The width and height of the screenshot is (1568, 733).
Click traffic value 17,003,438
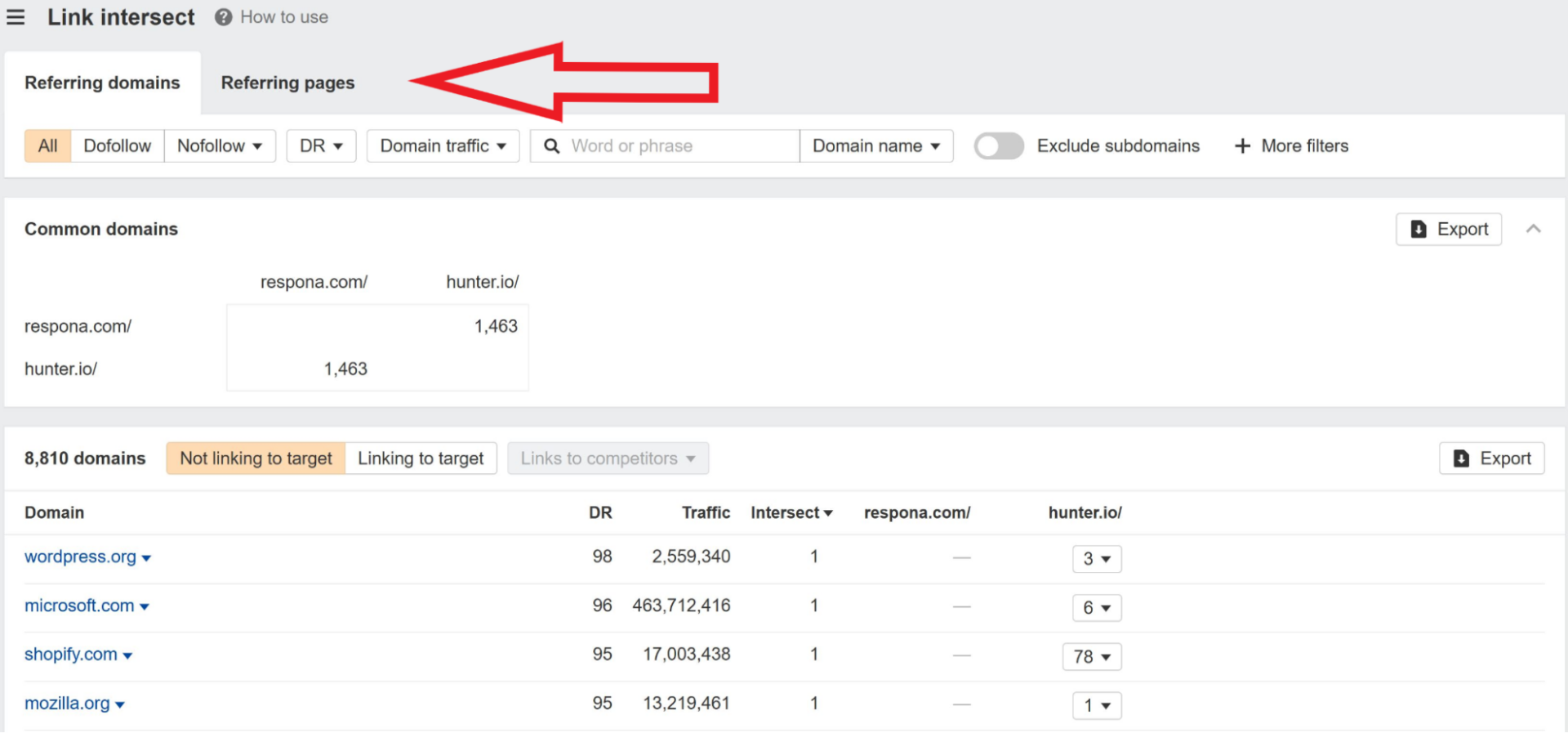tap(687, 655)
